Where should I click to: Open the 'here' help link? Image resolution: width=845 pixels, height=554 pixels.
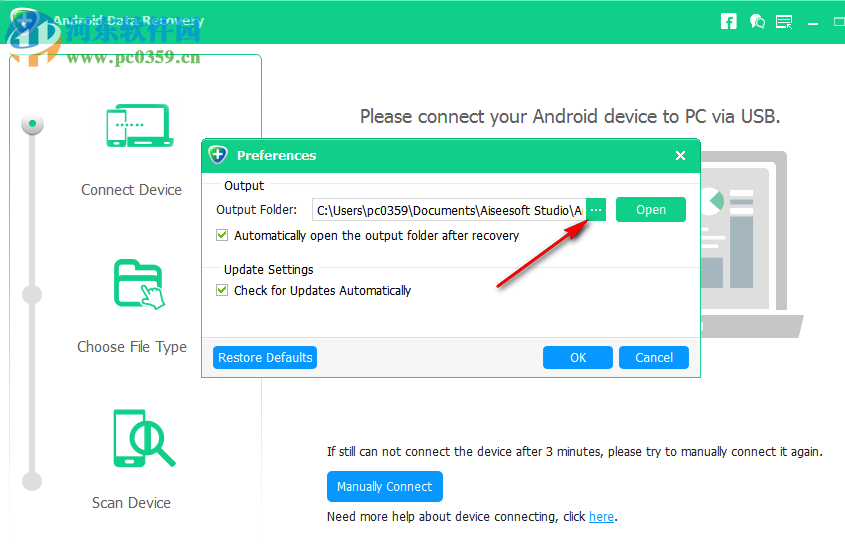pyautogui.click(x=601, y=517)
